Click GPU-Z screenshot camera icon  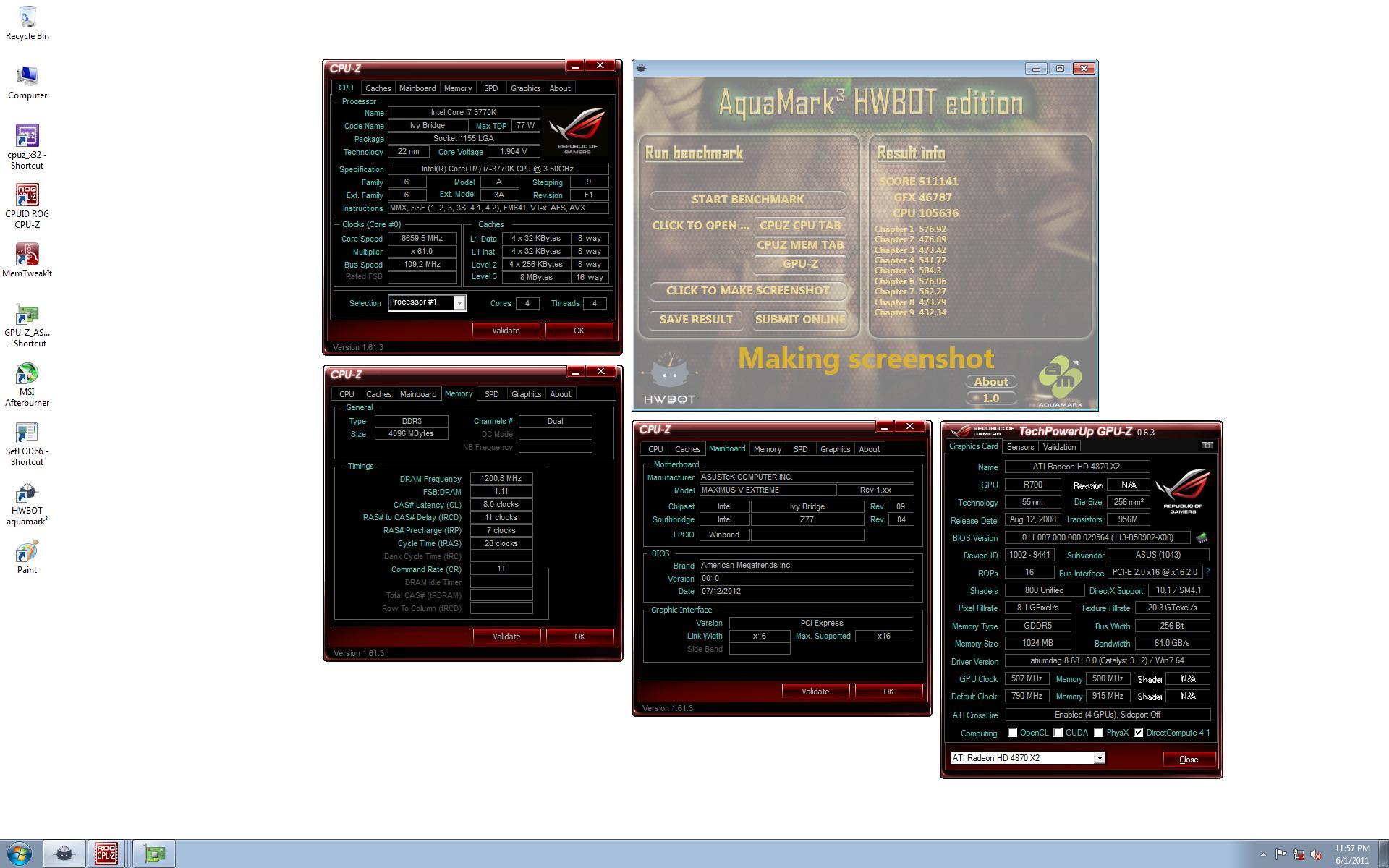(1207, 446)
